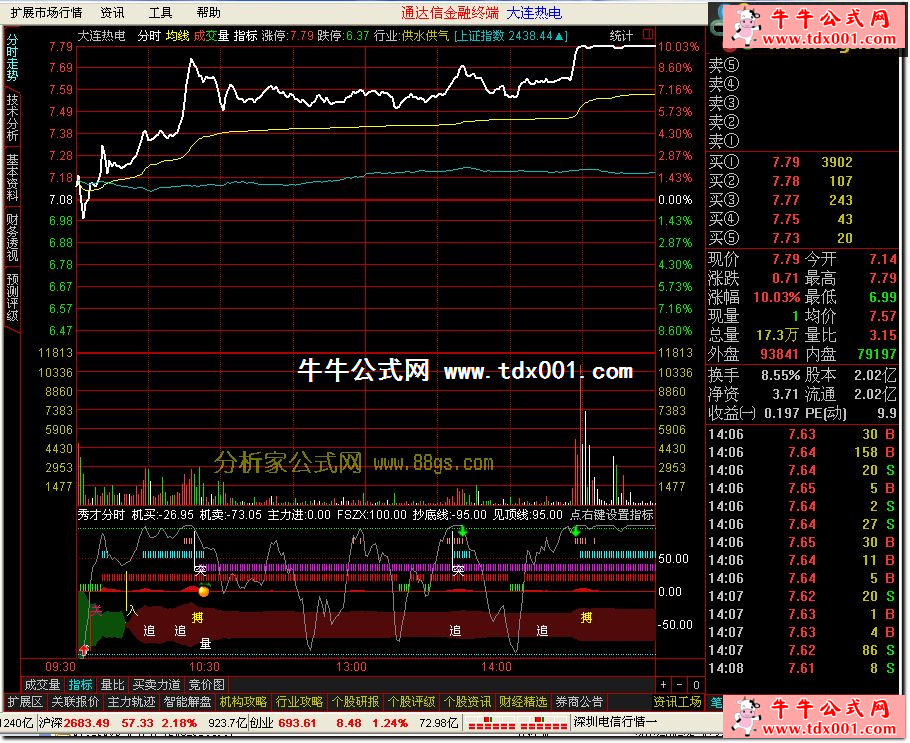Open the 扩展市场行情 menu
The width and height of the screenshot is (910, 743).
[x=46, y=13]
